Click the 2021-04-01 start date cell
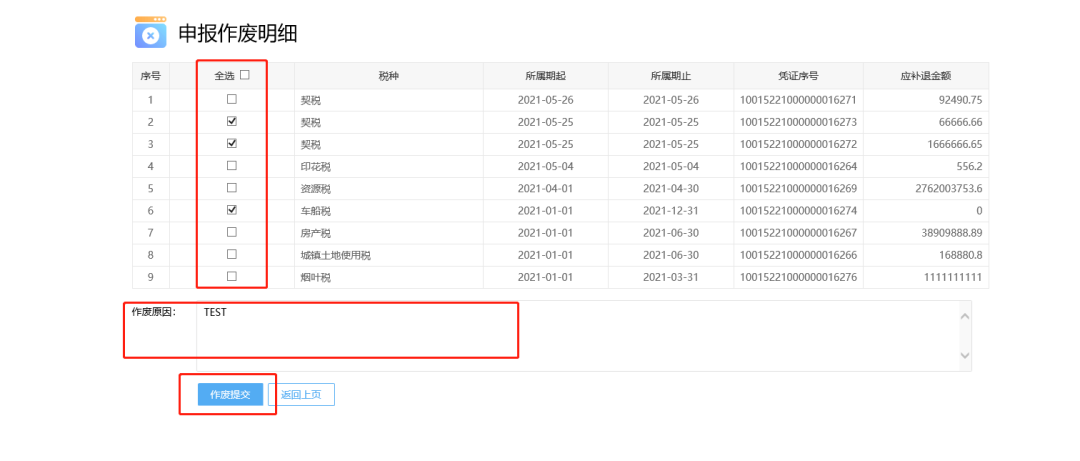Viewport: 1080px width, 461px height. (x=546, y=188)
